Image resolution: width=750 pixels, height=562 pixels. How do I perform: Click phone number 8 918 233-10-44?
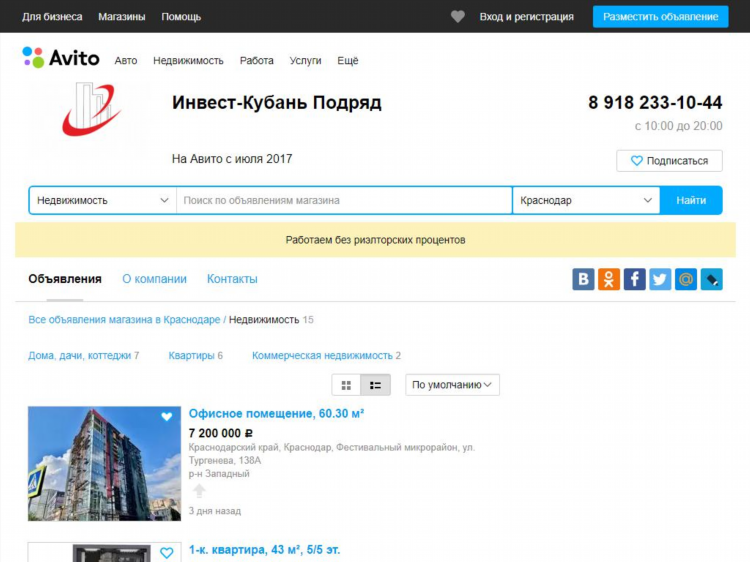tap(655, 102)
